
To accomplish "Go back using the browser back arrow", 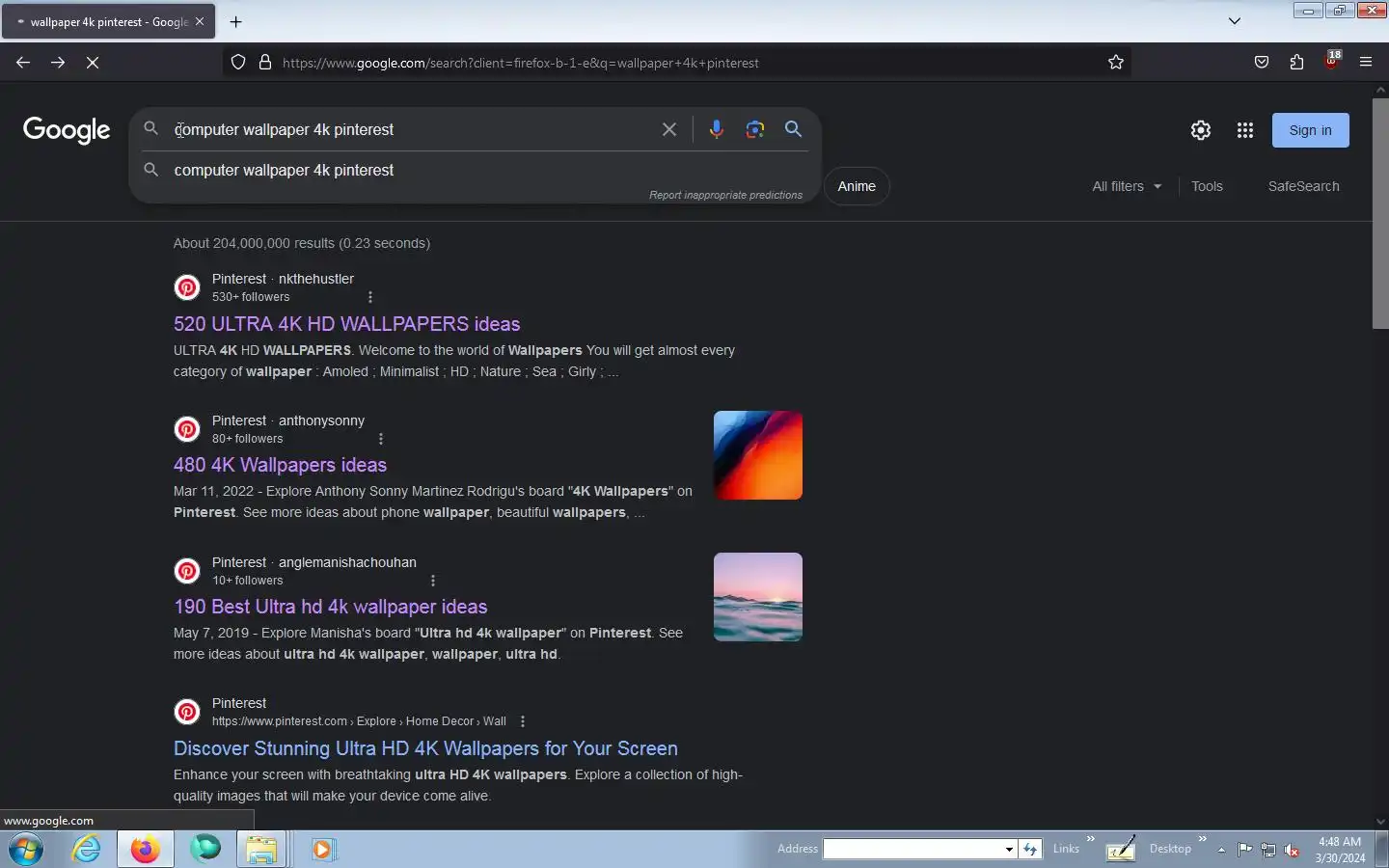I will coord(23,63).
